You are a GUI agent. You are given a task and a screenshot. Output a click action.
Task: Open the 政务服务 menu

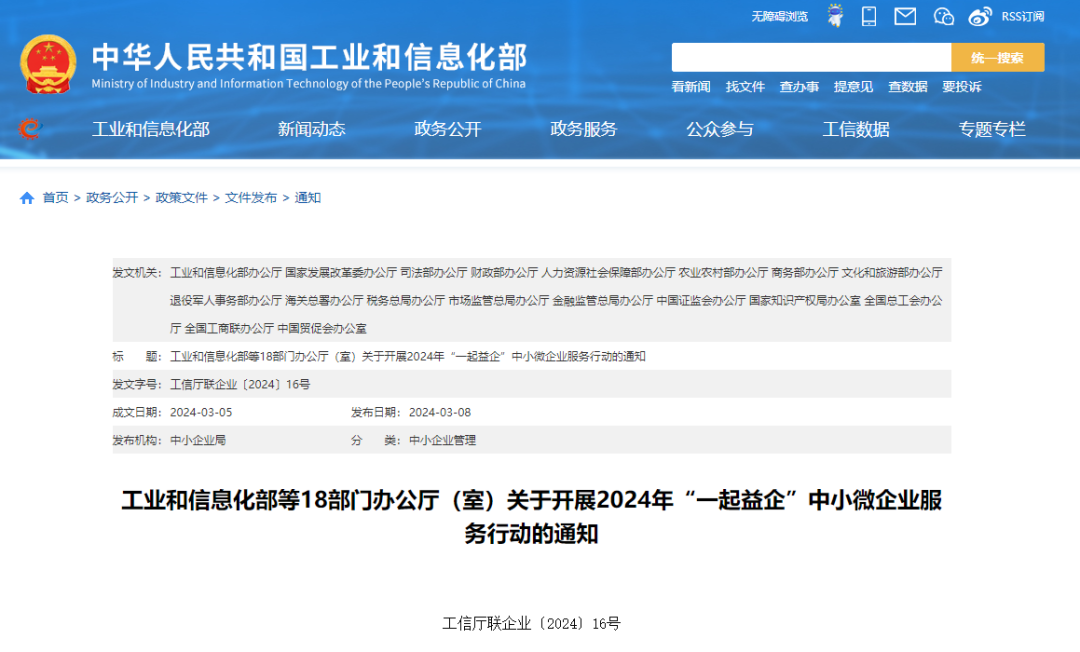(x=584, y=129)
